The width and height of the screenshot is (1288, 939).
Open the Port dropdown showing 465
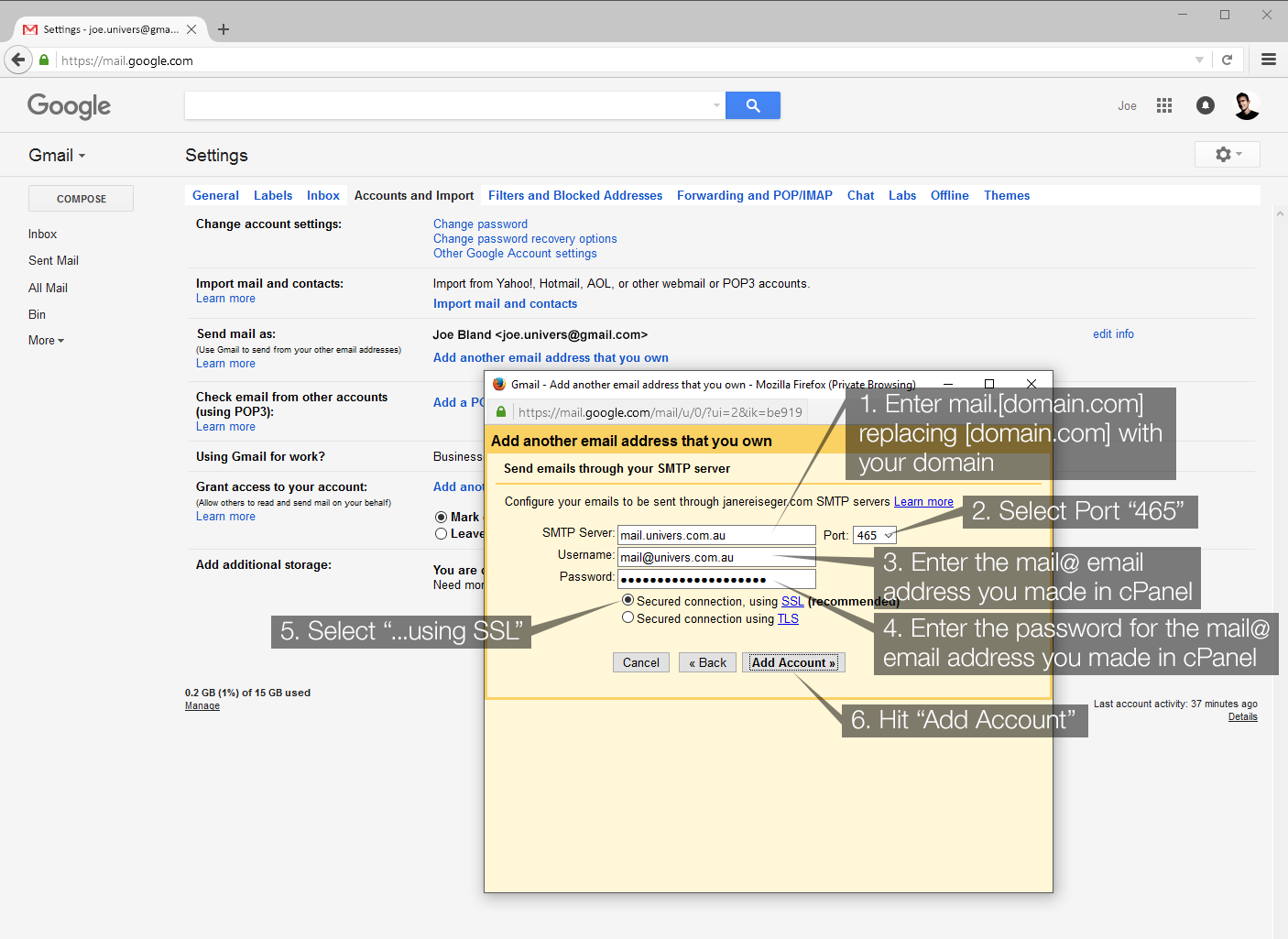click(x=875, y=535)
